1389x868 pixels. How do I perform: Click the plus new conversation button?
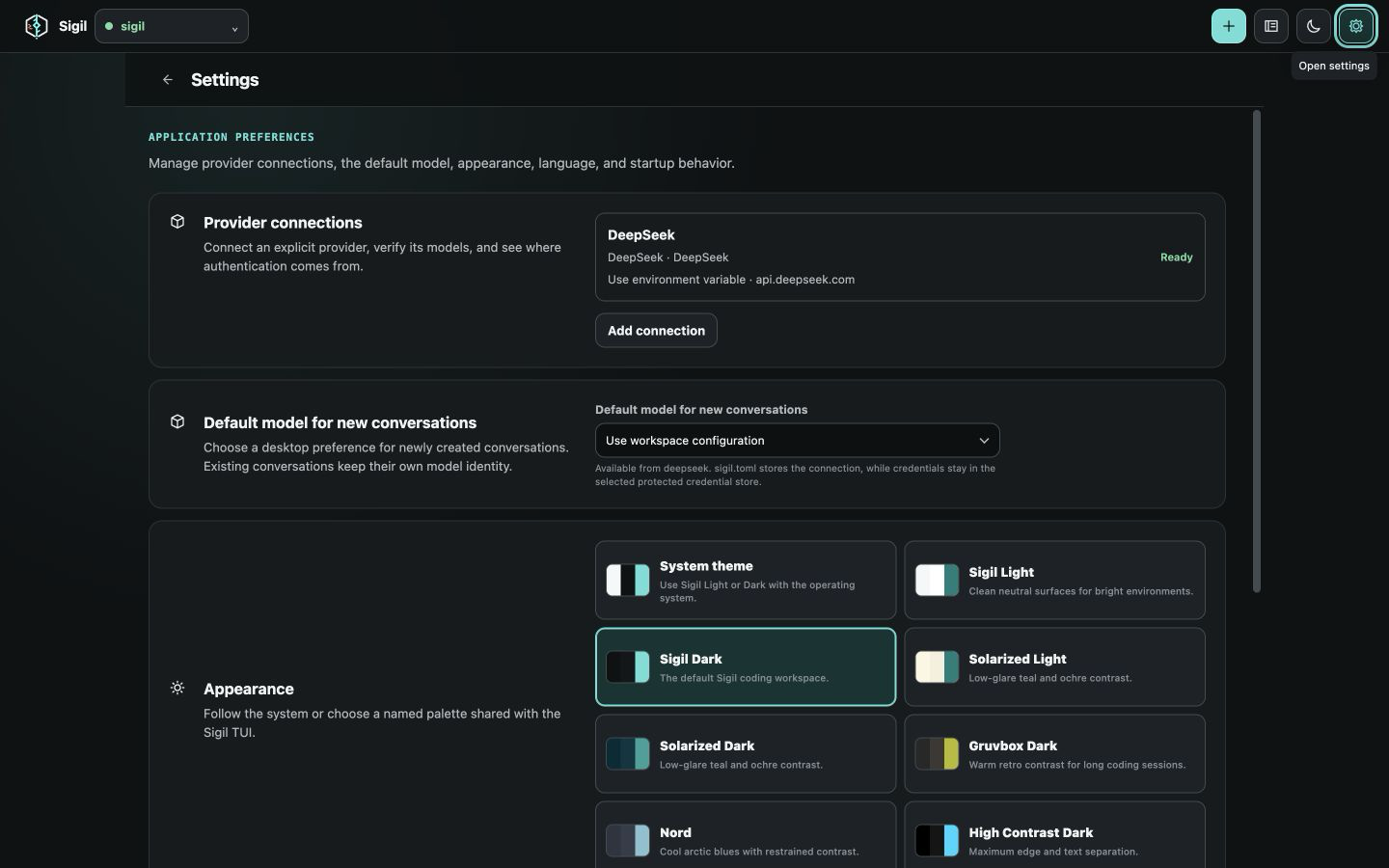[1228, 26]
